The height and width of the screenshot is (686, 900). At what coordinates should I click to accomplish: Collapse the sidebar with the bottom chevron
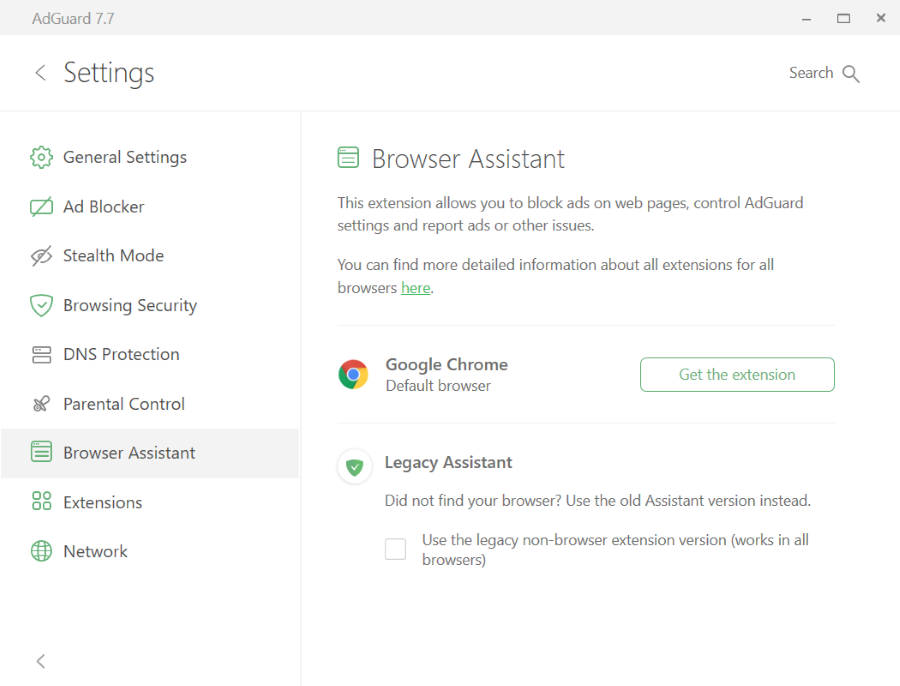(x=41, y=661)
